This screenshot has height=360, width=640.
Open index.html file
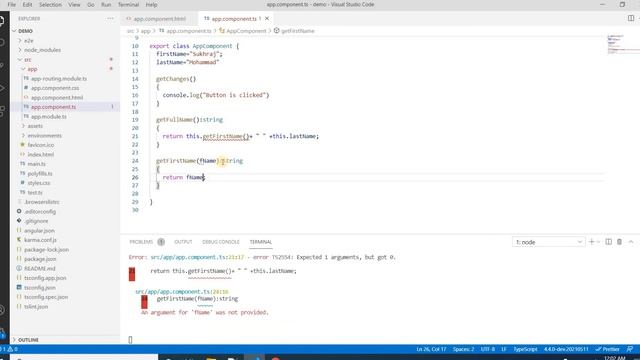41,154
